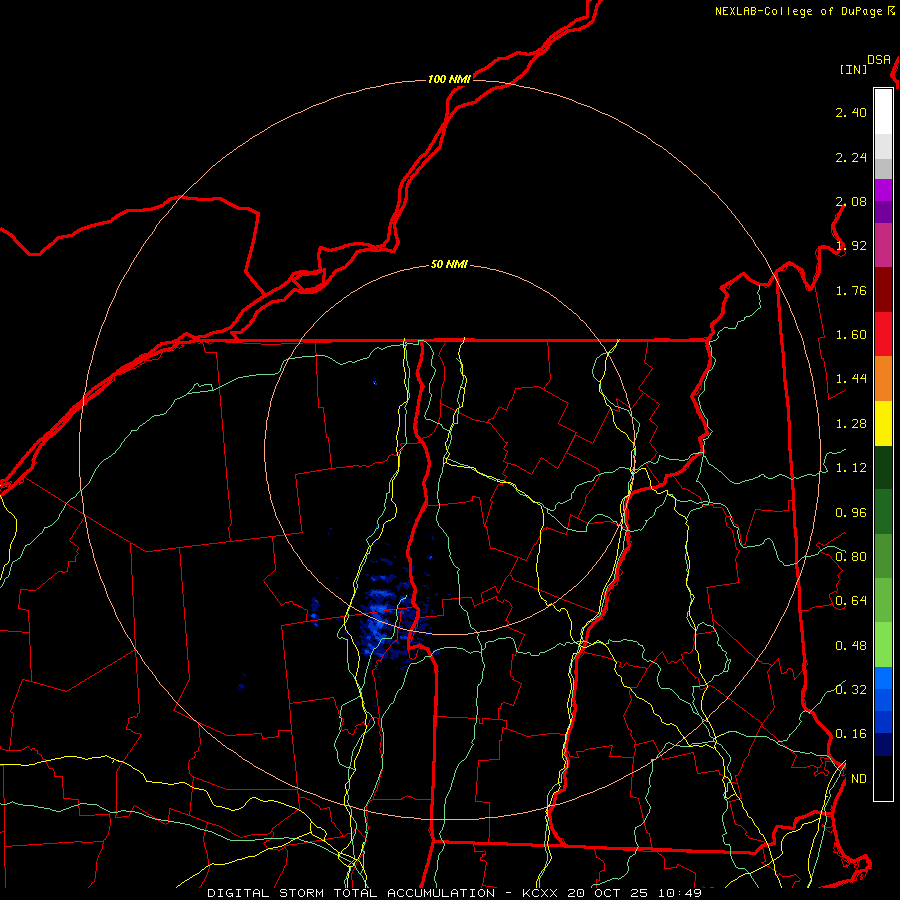900x900 pixels.
Task: Click the yellow swatch beside 1.28
Action: pos(883,423)
